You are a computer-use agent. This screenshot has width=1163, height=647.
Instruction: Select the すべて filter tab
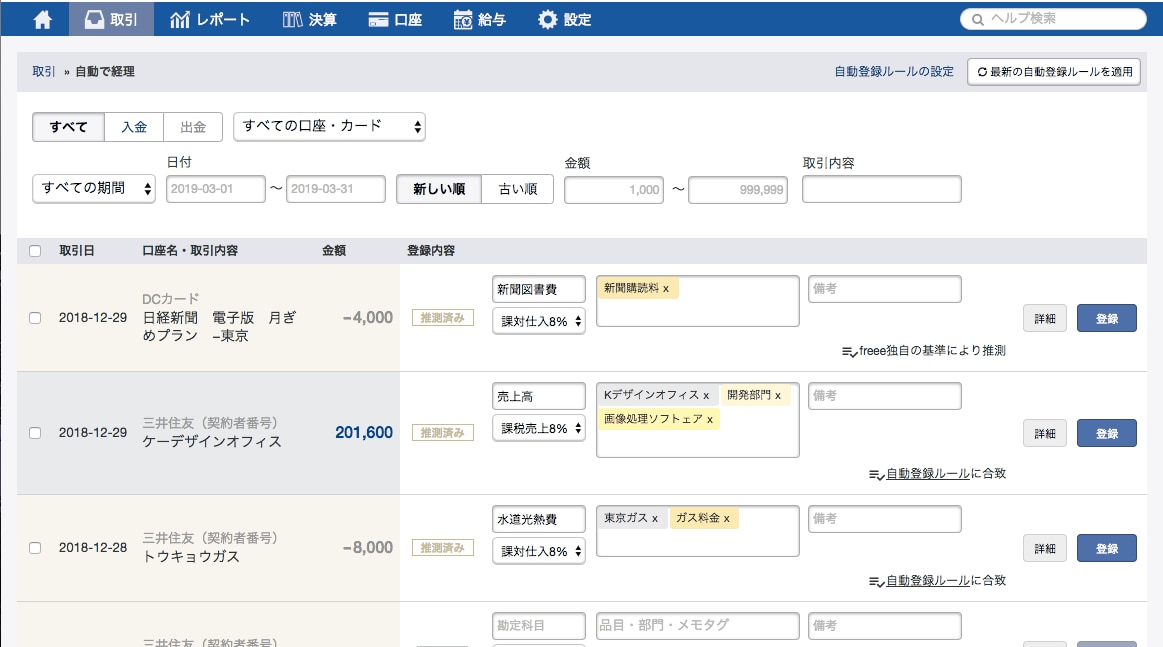(68, 127)
